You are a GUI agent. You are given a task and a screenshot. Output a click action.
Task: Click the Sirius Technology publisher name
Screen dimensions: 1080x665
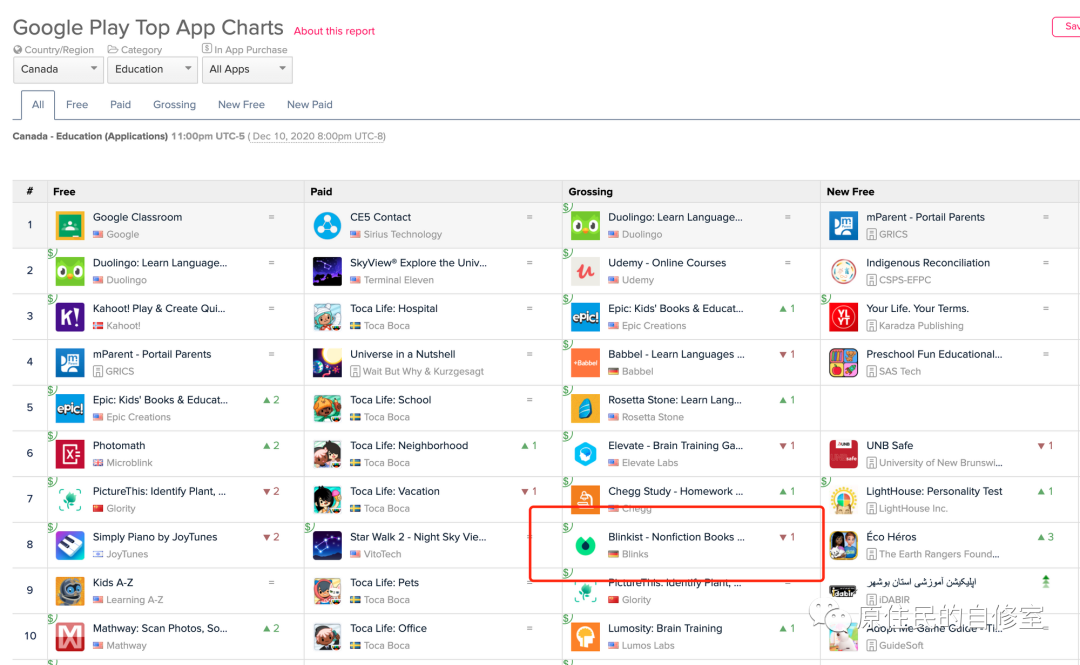tap(403, 234)
